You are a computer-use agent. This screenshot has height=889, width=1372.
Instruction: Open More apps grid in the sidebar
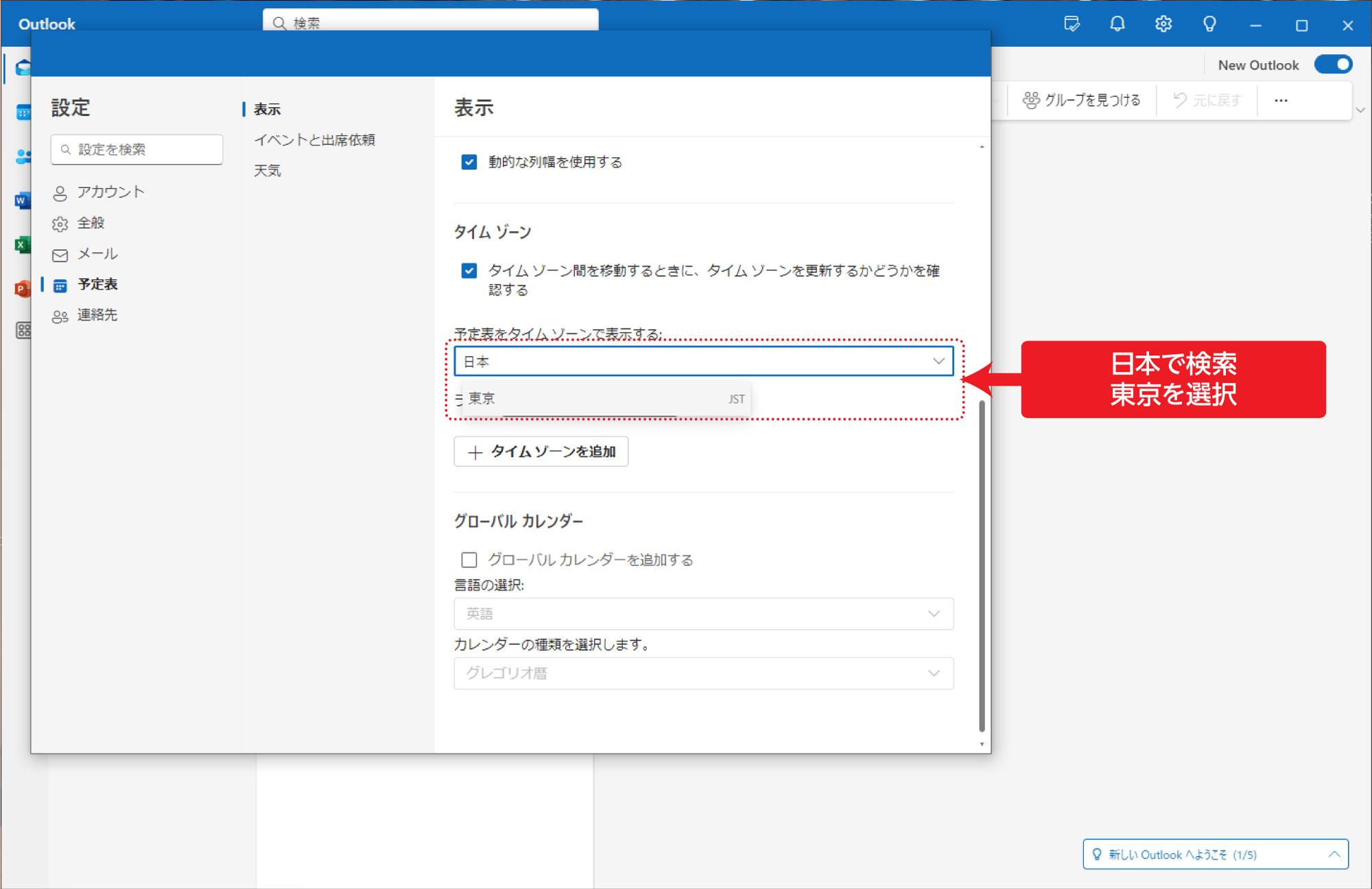[24, 331]
